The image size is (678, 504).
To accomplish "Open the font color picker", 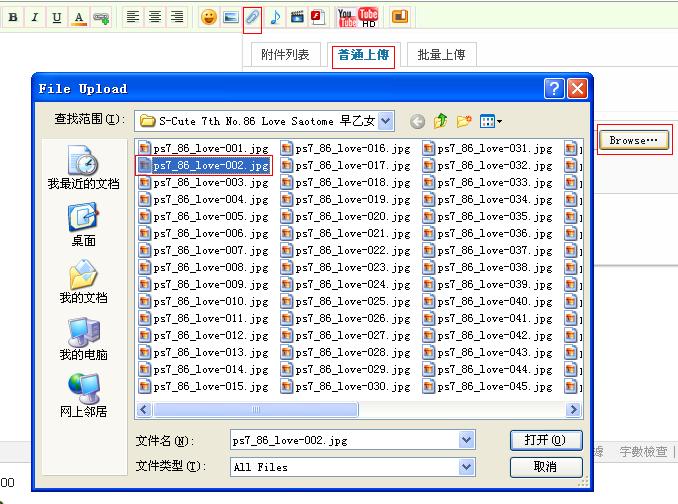I will 79,17.
